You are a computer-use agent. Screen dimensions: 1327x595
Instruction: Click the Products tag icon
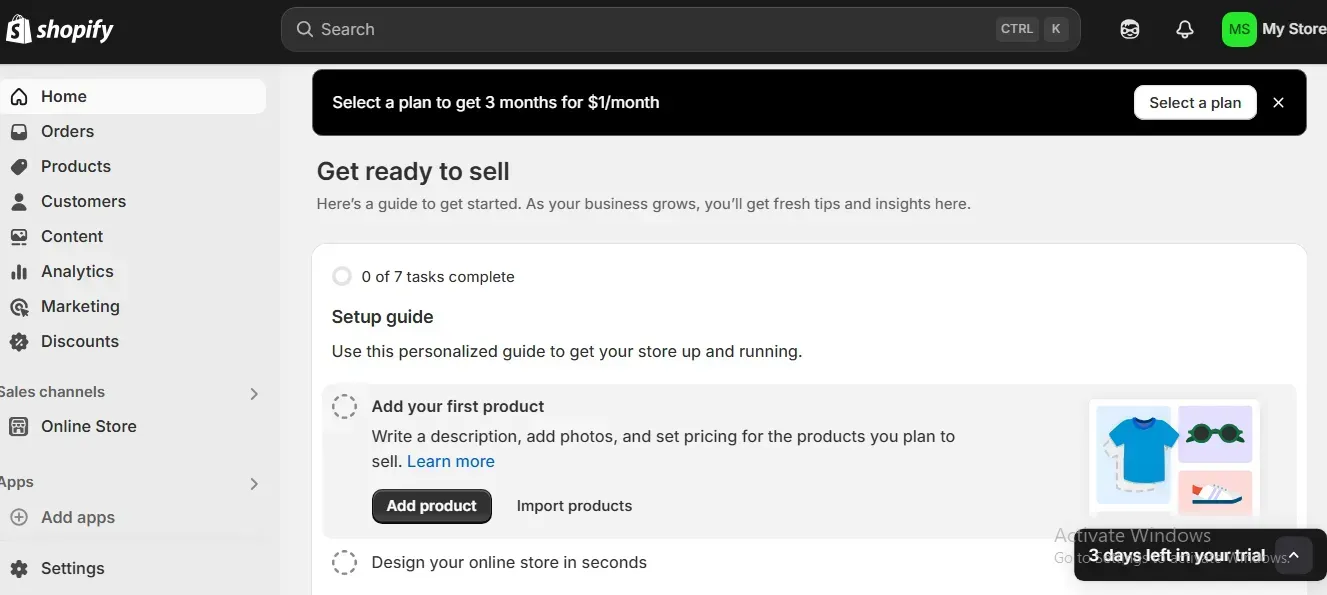pos(19,167)
